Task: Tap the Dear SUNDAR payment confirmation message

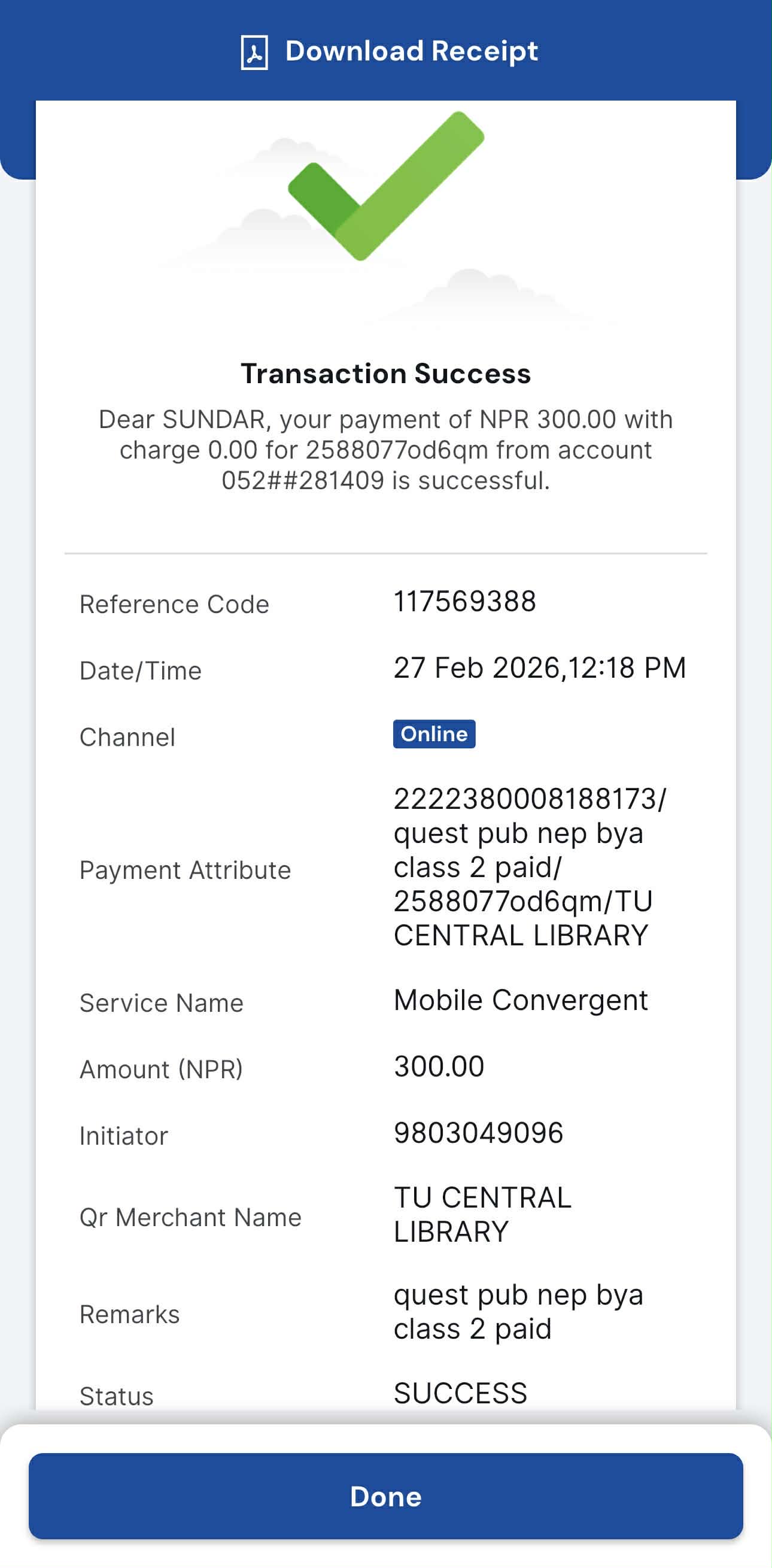Action: (x=385, y=450)
